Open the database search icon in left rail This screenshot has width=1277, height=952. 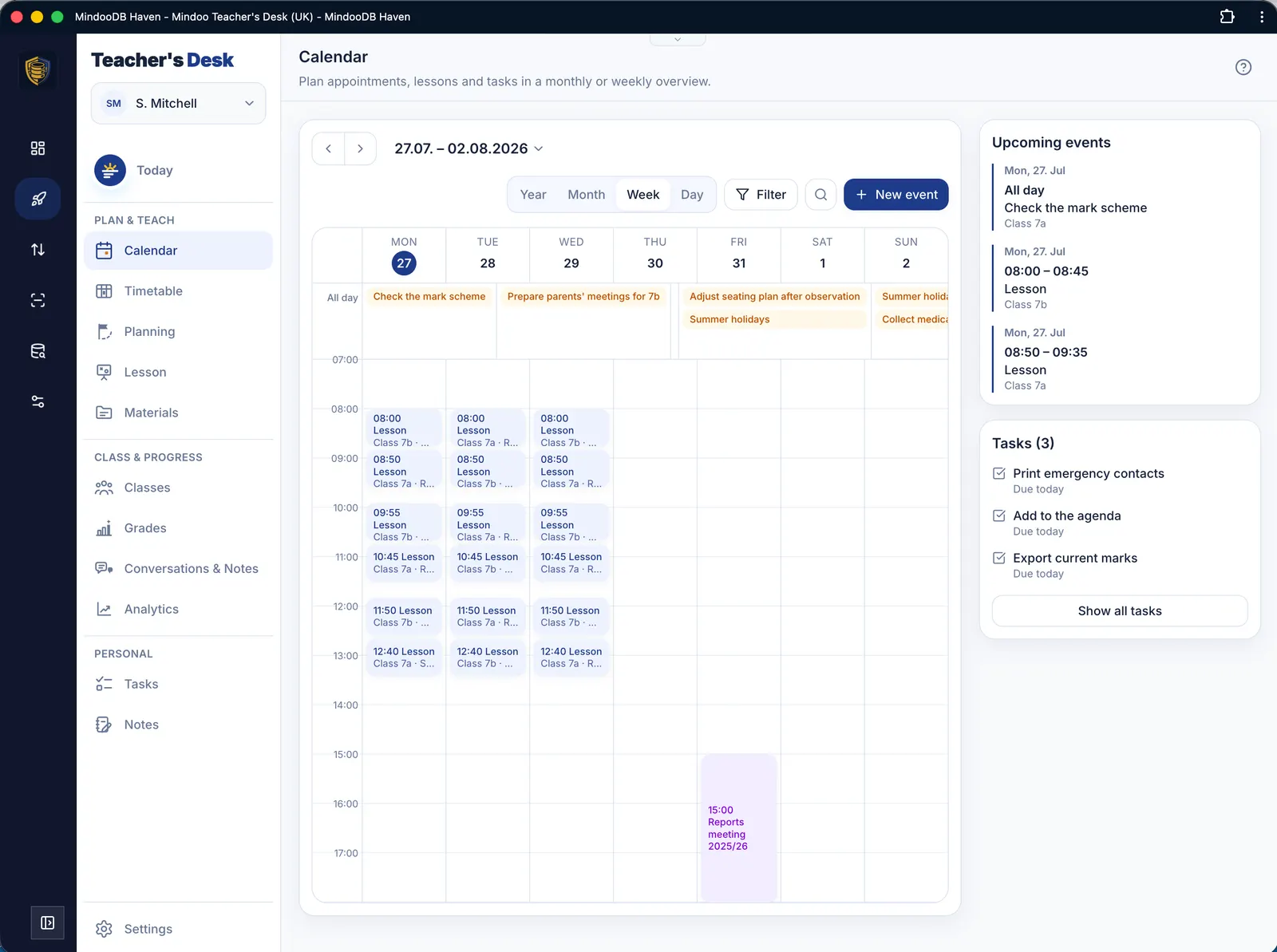pyautogui.click(x=38, y=351)
